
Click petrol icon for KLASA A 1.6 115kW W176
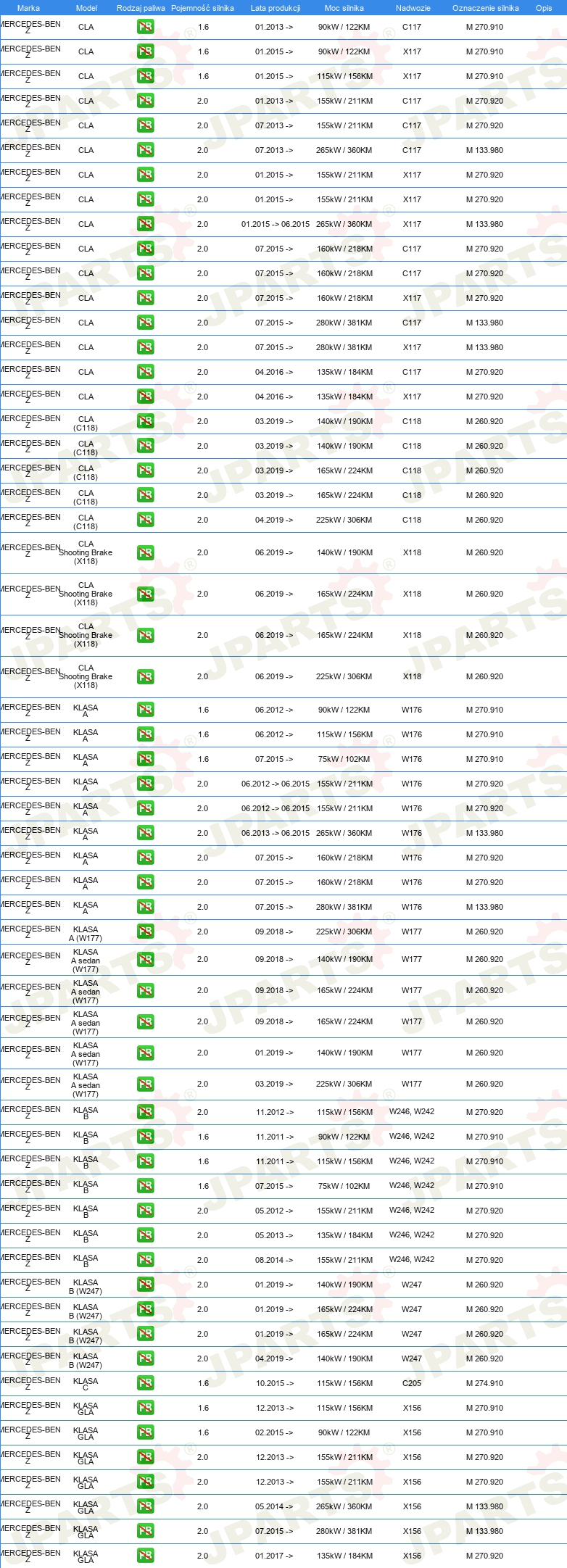point(145,734)
